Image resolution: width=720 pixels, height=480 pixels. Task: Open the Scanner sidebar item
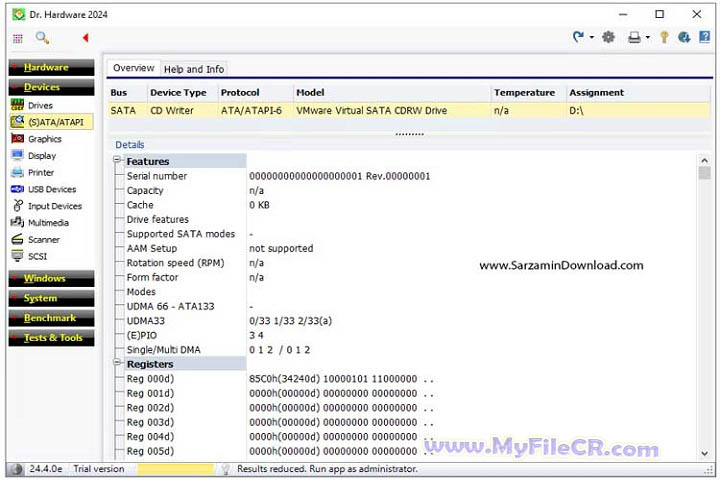click(x=44, y=240)
